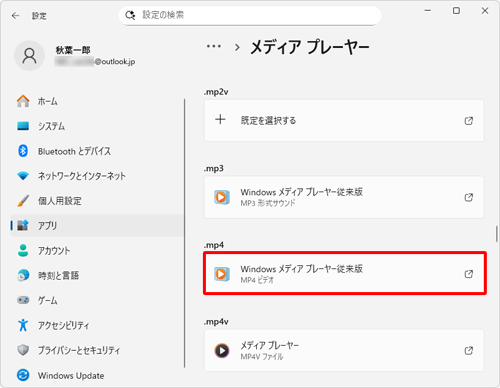Click the .mp4v Media Player icon
Screen dimensions: 500x388
[222, 350]
